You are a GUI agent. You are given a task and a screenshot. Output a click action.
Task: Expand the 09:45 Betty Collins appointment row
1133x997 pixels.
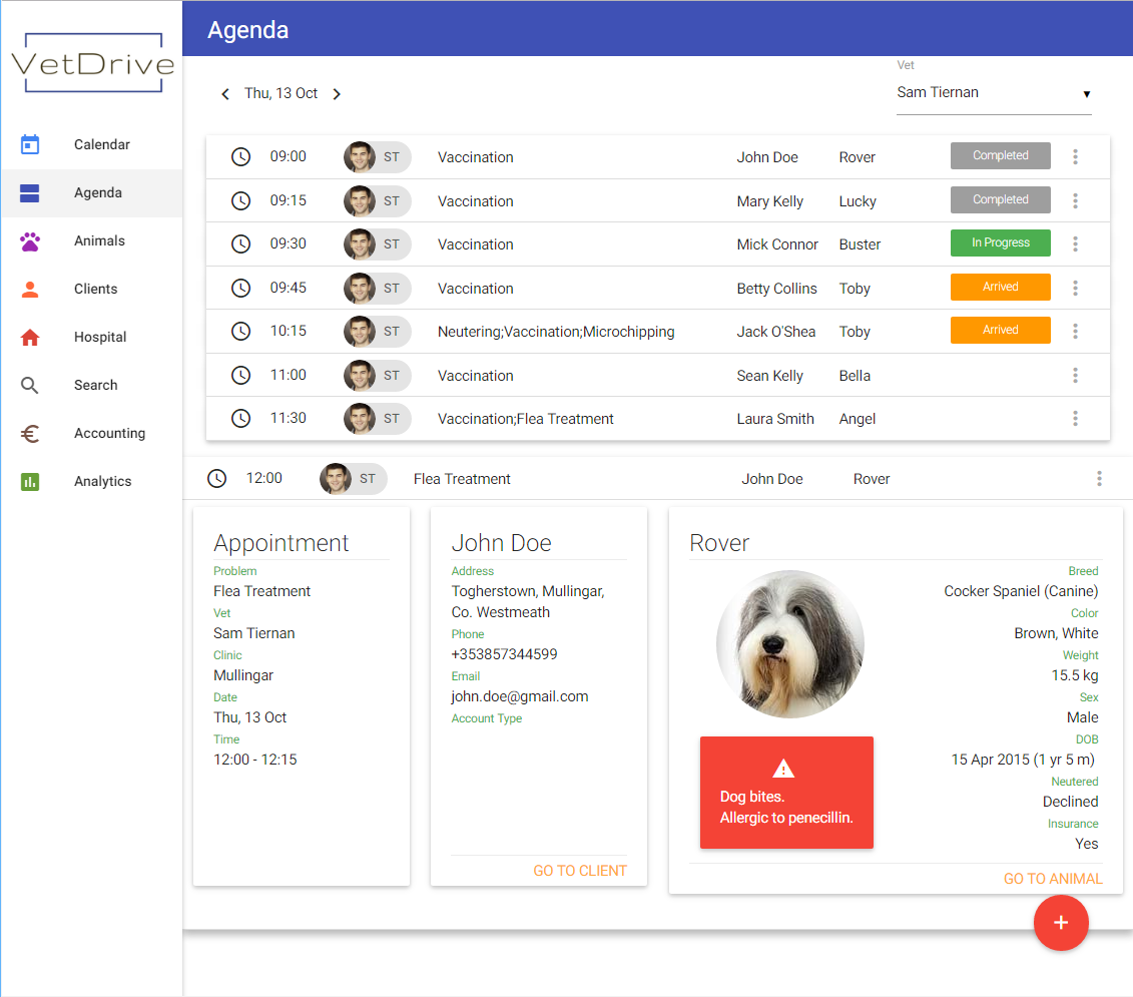(x=658, y=288)
